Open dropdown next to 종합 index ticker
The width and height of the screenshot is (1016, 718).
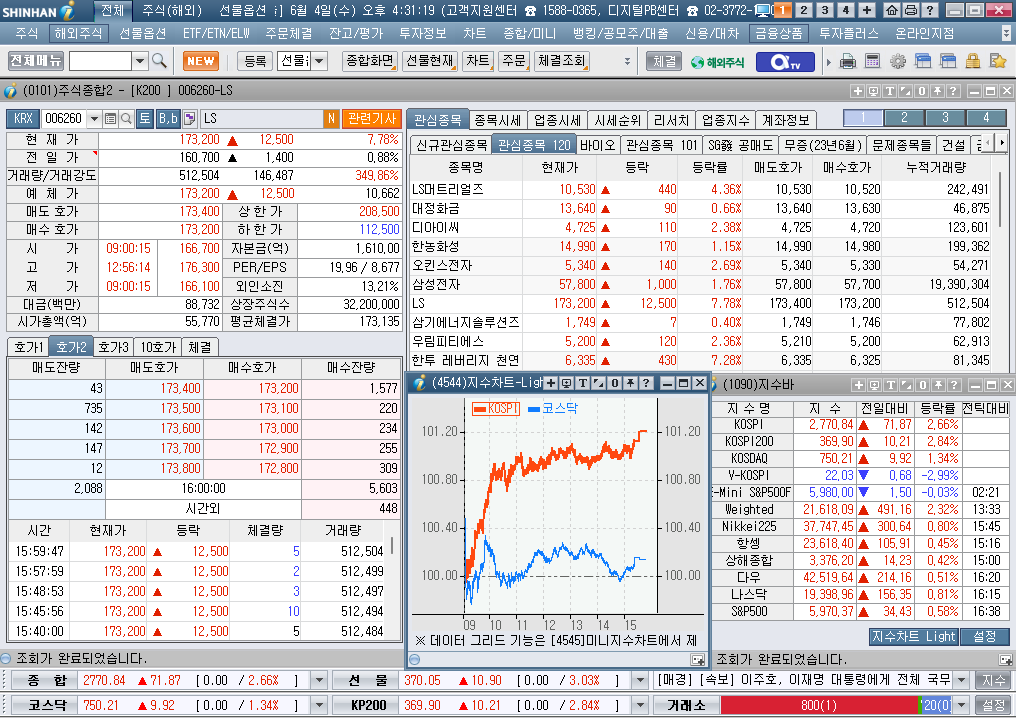click(x=319, y=680)
